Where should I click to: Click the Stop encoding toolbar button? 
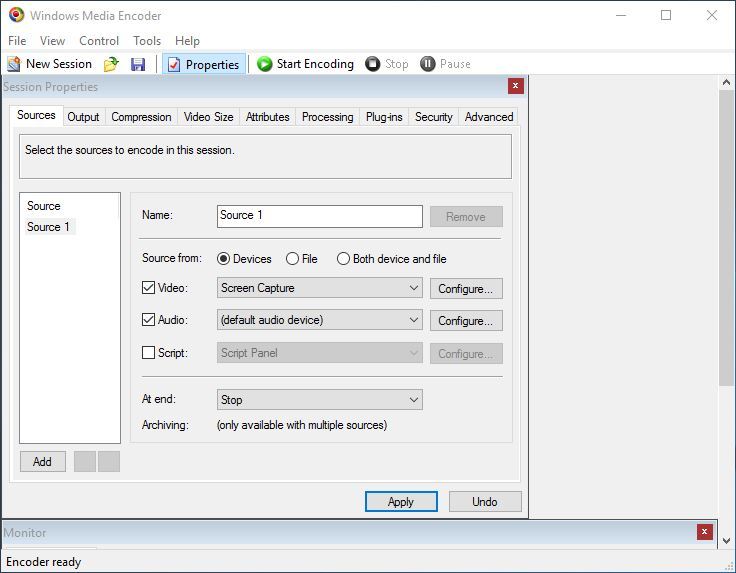(387, 64)
